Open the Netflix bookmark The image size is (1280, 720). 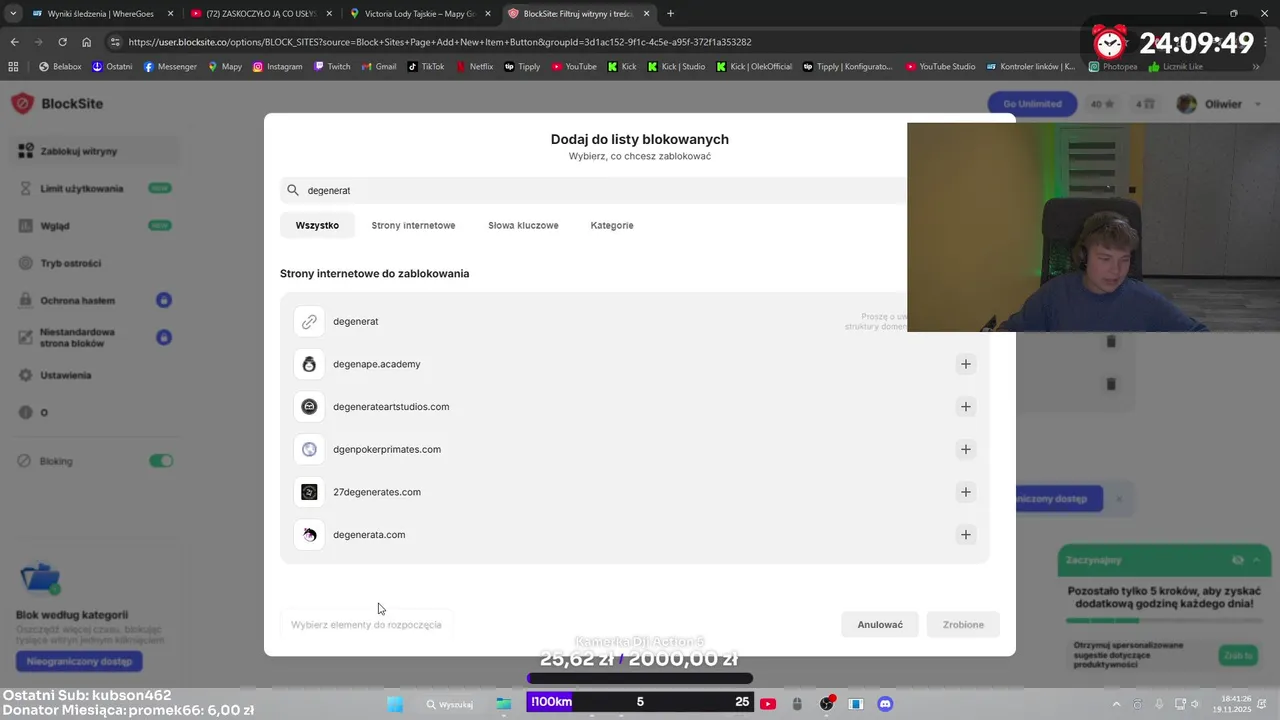(474, 67)
